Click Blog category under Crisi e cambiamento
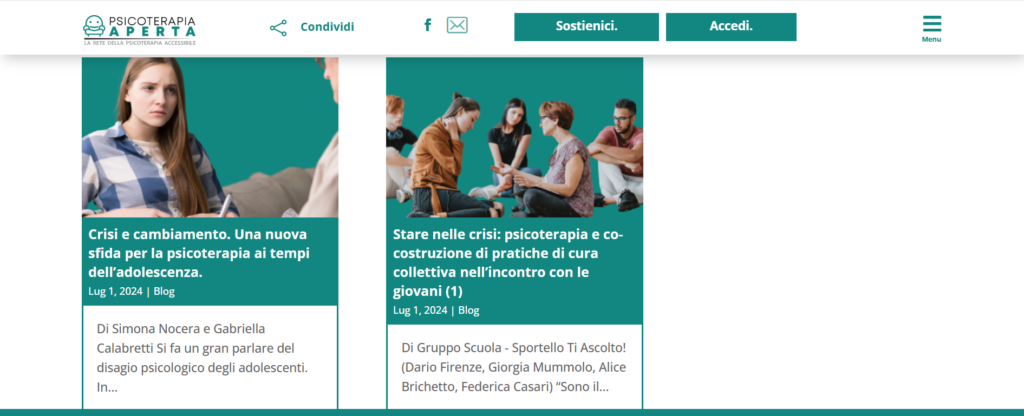 (164, 291)
